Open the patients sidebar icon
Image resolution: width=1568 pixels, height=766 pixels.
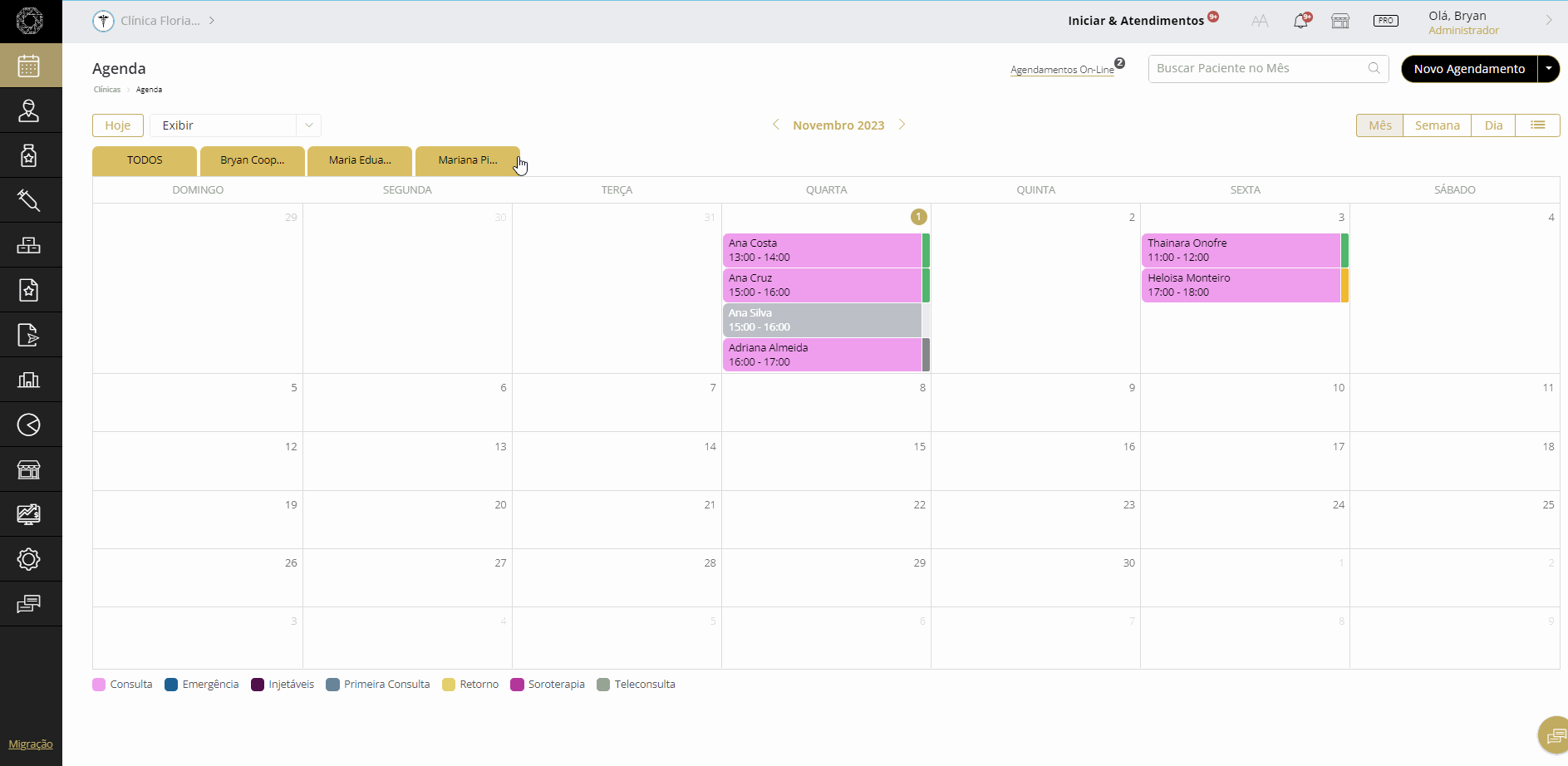tap(29, 110)
